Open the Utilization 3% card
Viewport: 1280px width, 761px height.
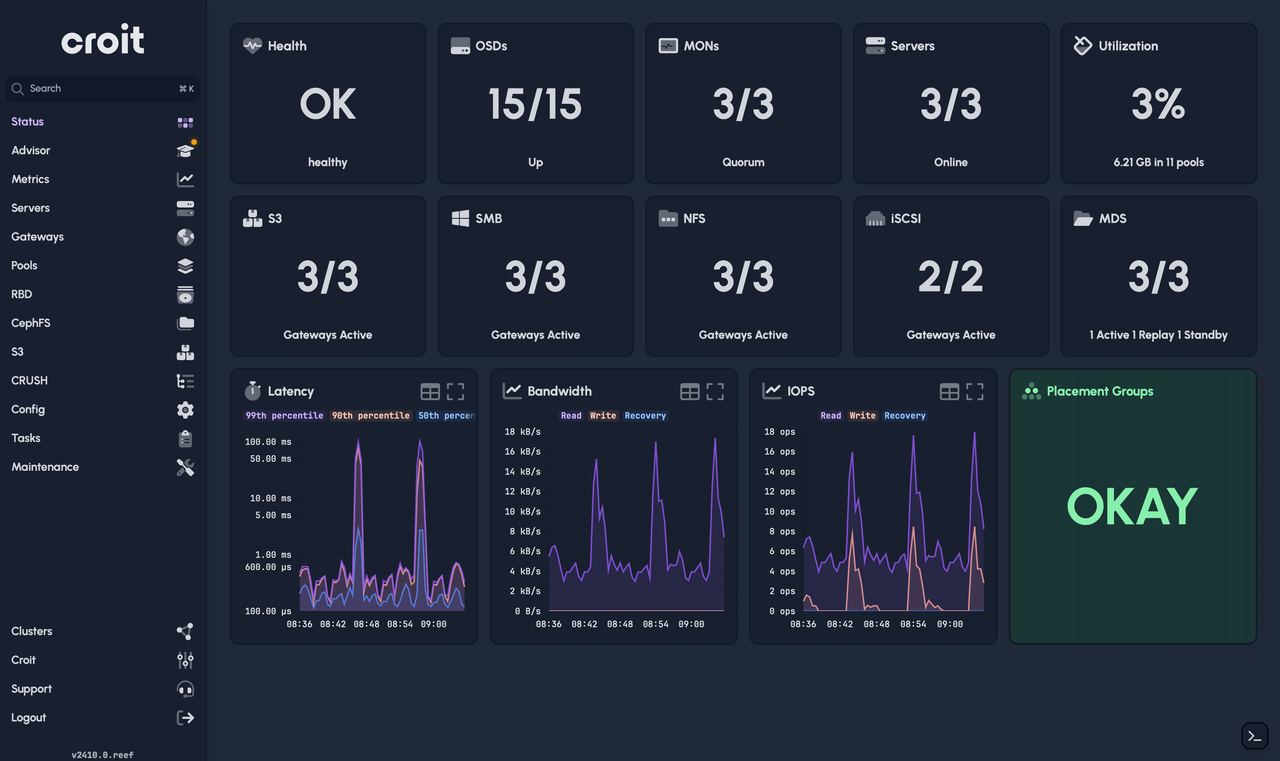click(x=1159, y=104)
